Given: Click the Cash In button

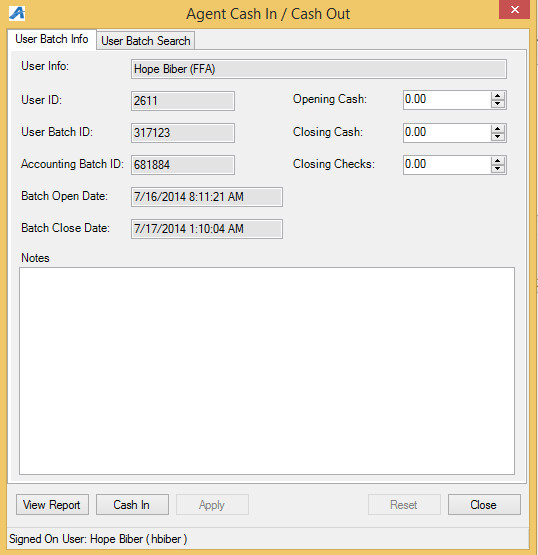Looking at the screenshot, I should coord(132,504).
